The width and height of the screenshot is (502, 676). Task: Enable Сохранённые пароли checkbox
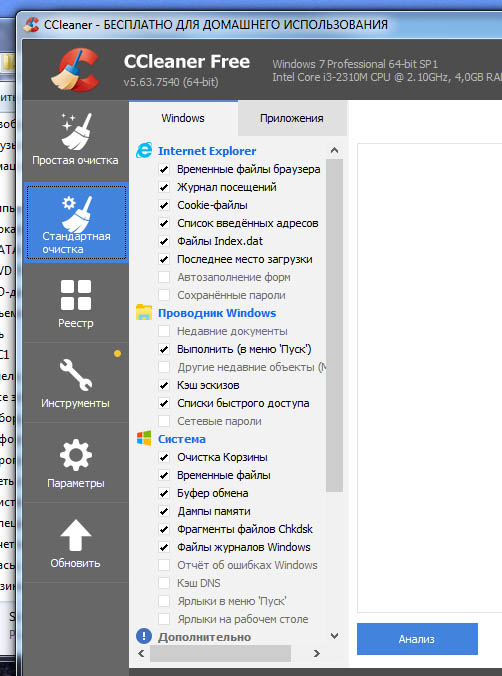tap(164, 295)
